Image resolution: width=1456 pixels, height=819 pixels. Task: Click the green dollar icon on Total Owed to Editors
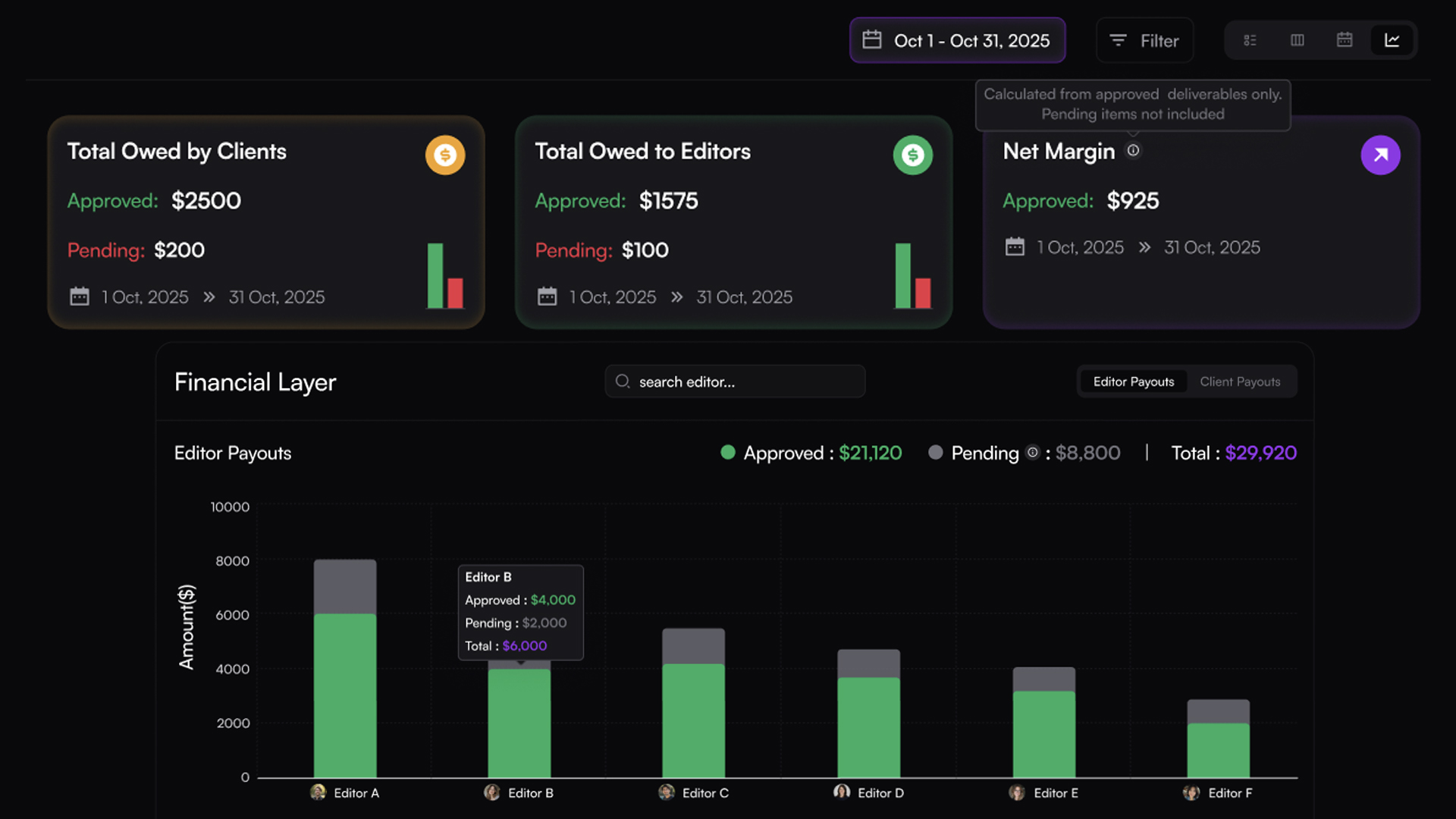[x=913, y=155]
